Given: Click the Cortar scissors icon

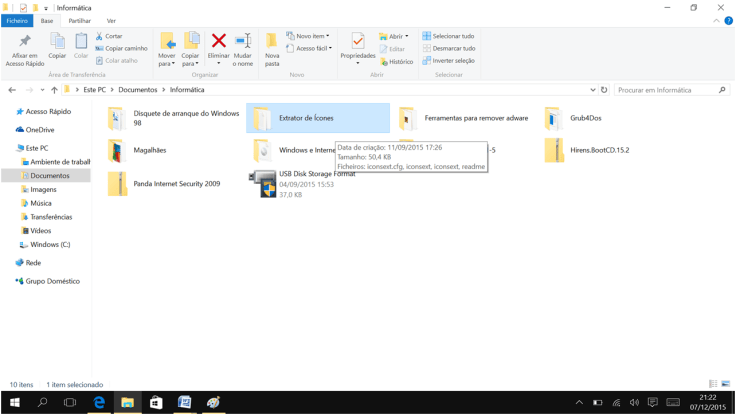Looking at the screenshot, I should click(x=100, y=36).
